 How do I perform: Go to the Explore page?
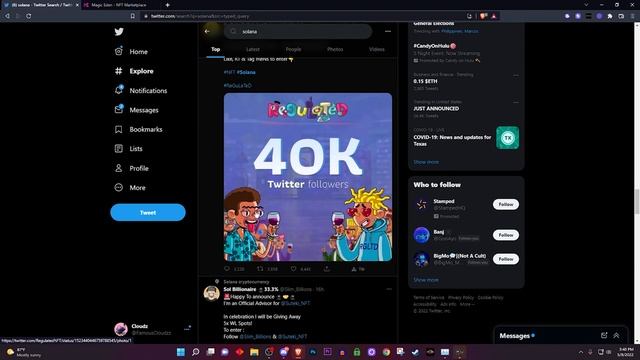click(134, 71)
